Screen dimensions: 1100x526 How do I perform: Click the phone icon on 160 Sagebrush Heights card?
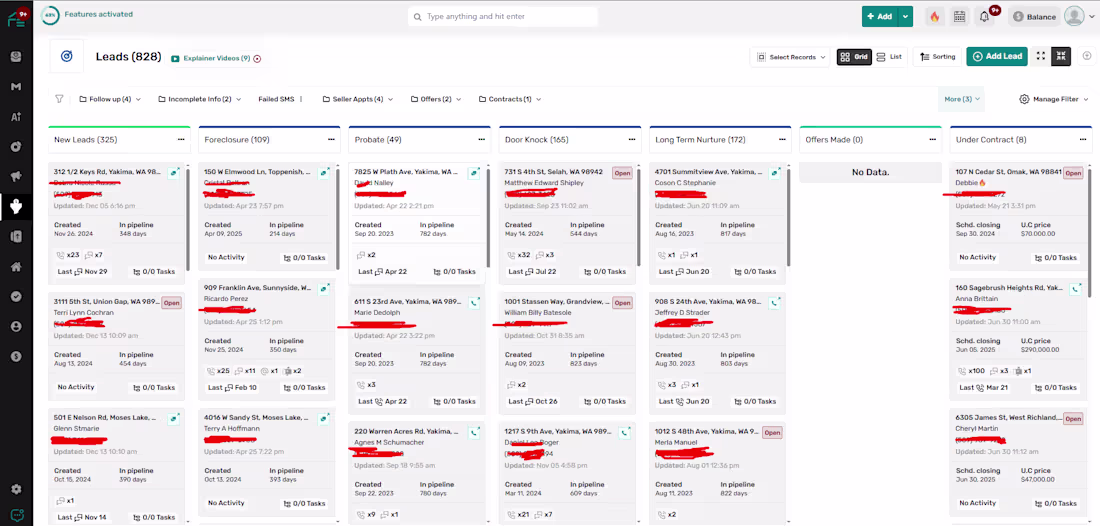[x=1075, y=289]
